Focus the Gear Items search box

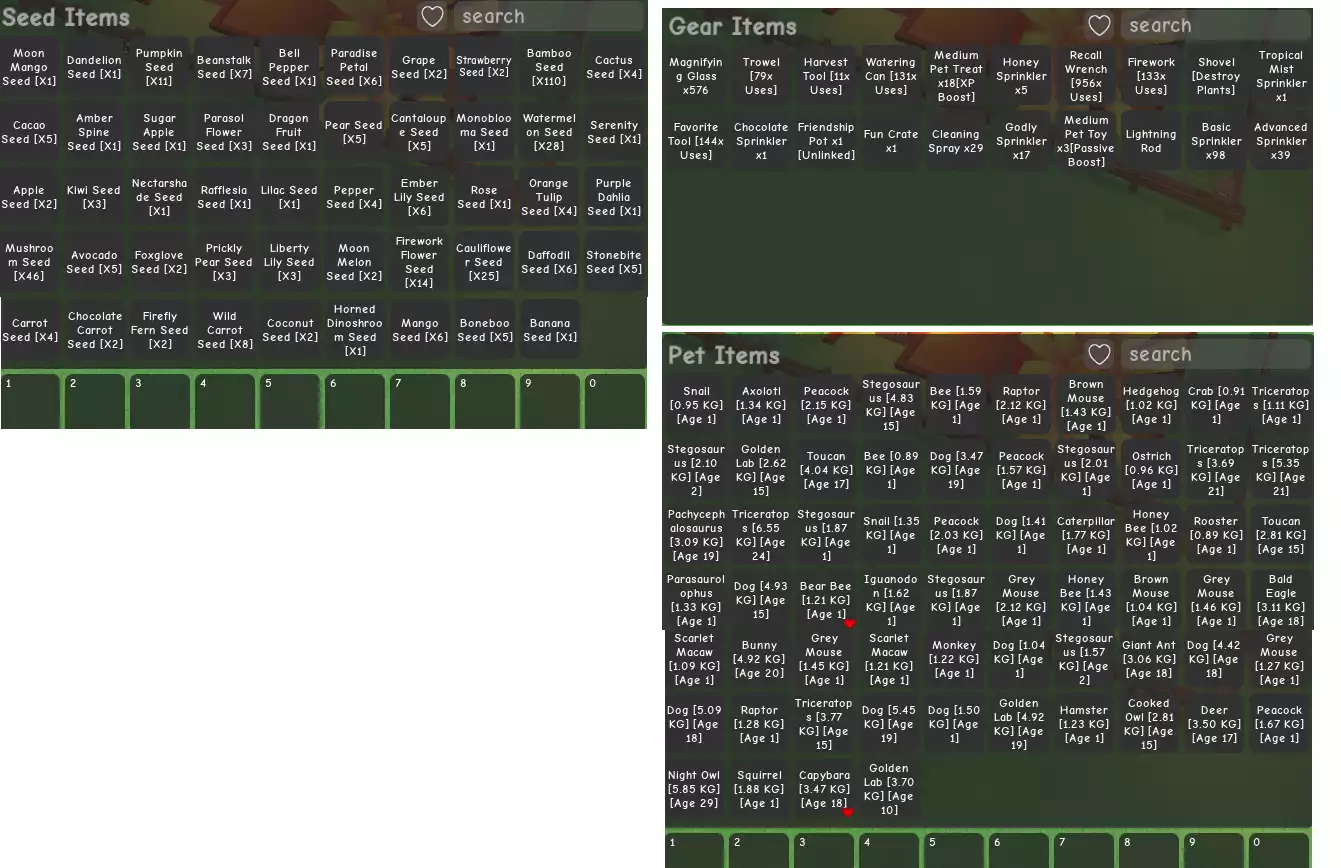click(x=1215, y=26)
